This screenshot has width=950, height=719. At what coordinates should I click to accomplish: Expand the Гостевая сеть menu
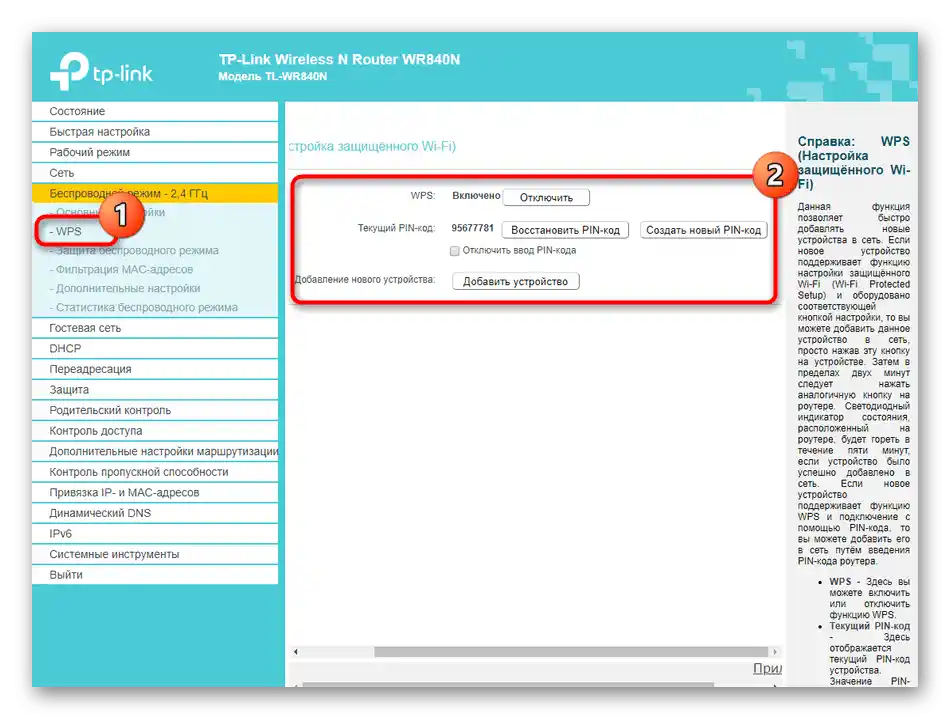pos(155,328)
